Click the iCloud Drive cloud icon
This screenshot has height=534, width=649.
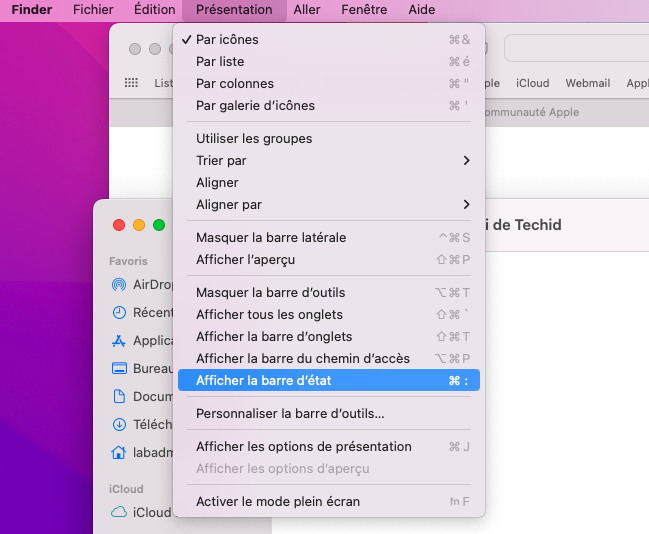pyautogui.click(x=119, y=512)
